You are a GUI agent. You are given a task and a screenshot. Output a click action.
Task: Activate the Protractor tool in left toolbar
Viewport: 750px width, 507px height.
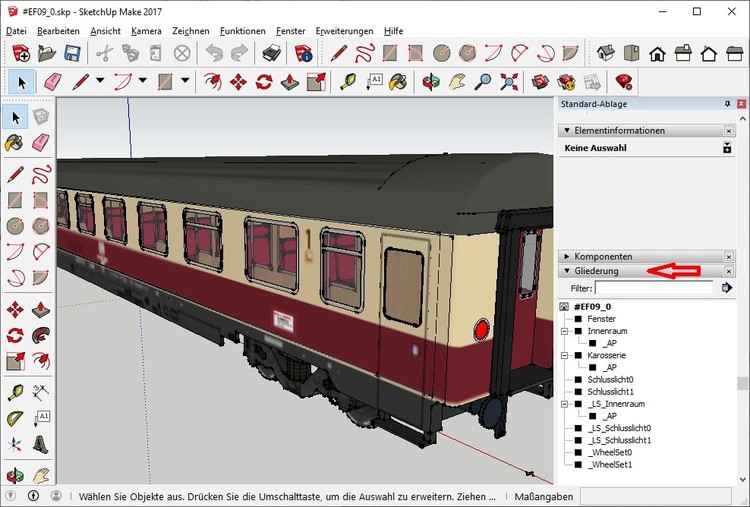click(16, 418)
